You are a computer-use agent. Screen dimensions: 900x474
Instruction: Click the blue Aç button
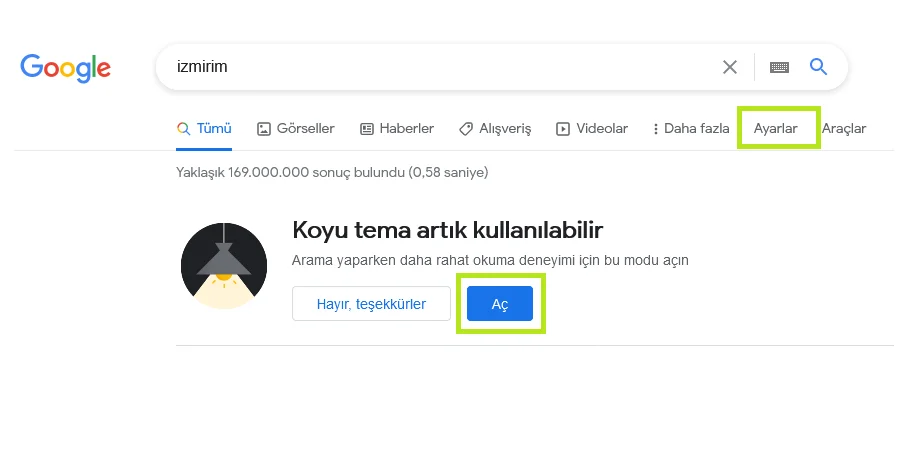click(x=500, y=304)
